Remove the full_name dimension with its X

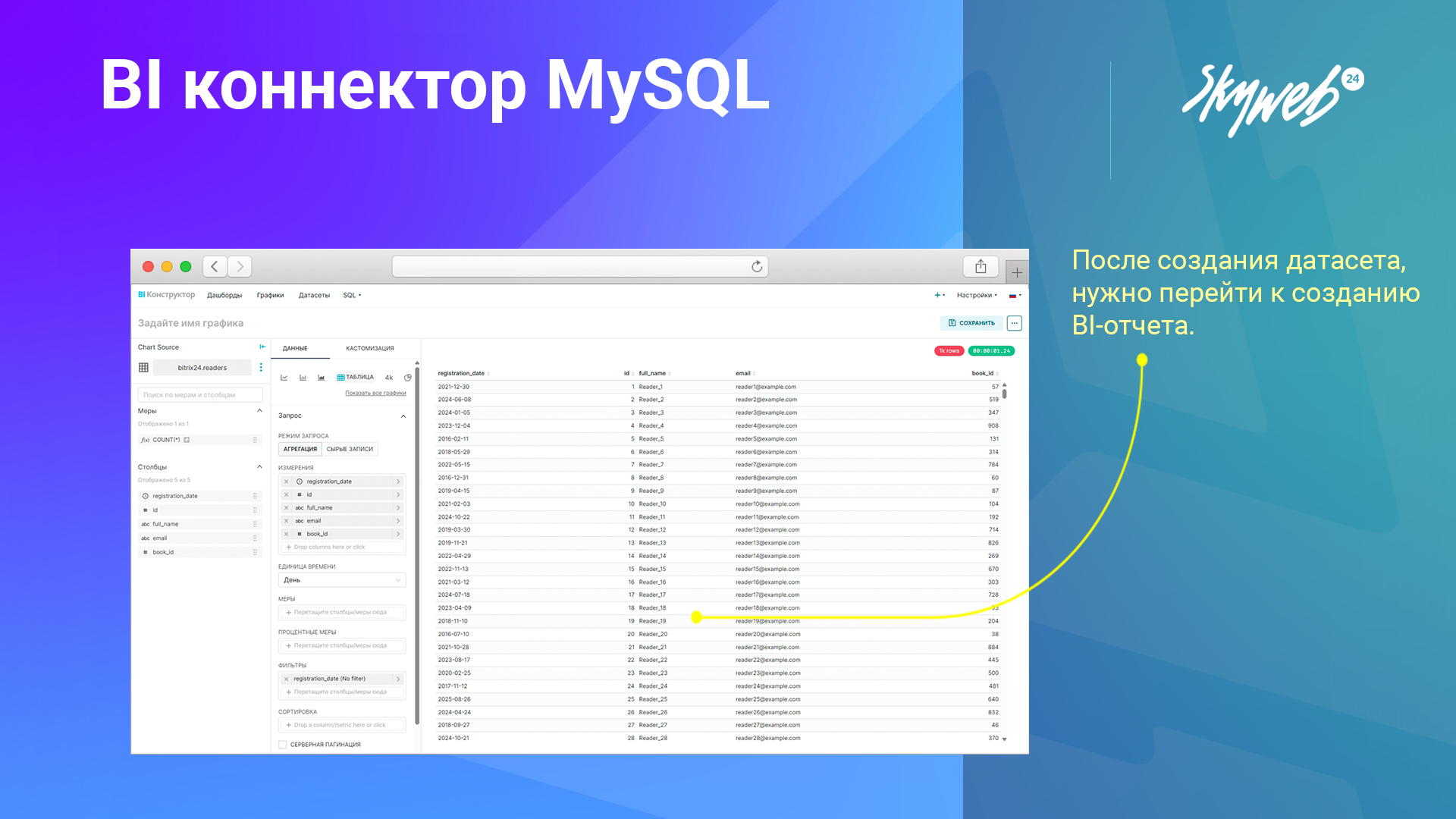coord(287,508)
